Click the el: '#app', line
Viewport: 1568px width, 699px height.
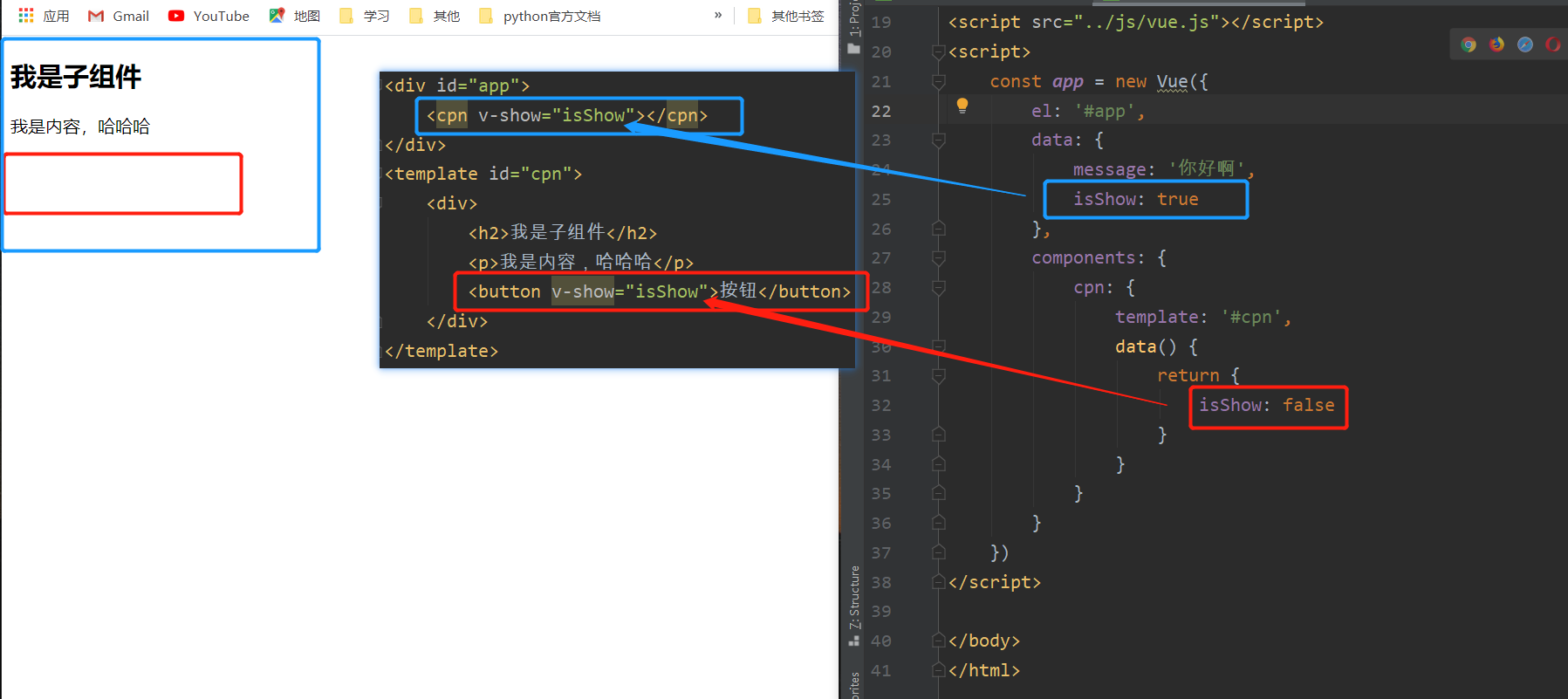point(1087,111)
